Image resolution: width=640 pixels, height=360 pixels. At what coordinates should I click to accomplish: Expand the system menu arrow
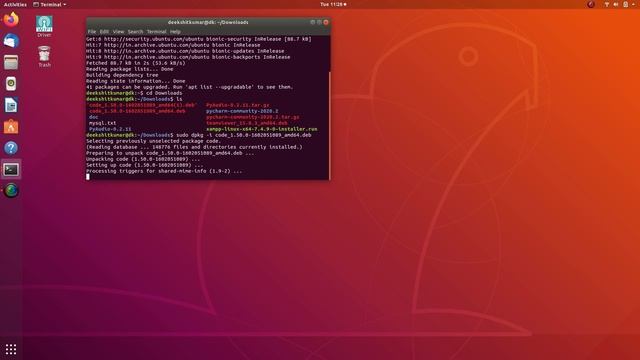pos(633,4)
